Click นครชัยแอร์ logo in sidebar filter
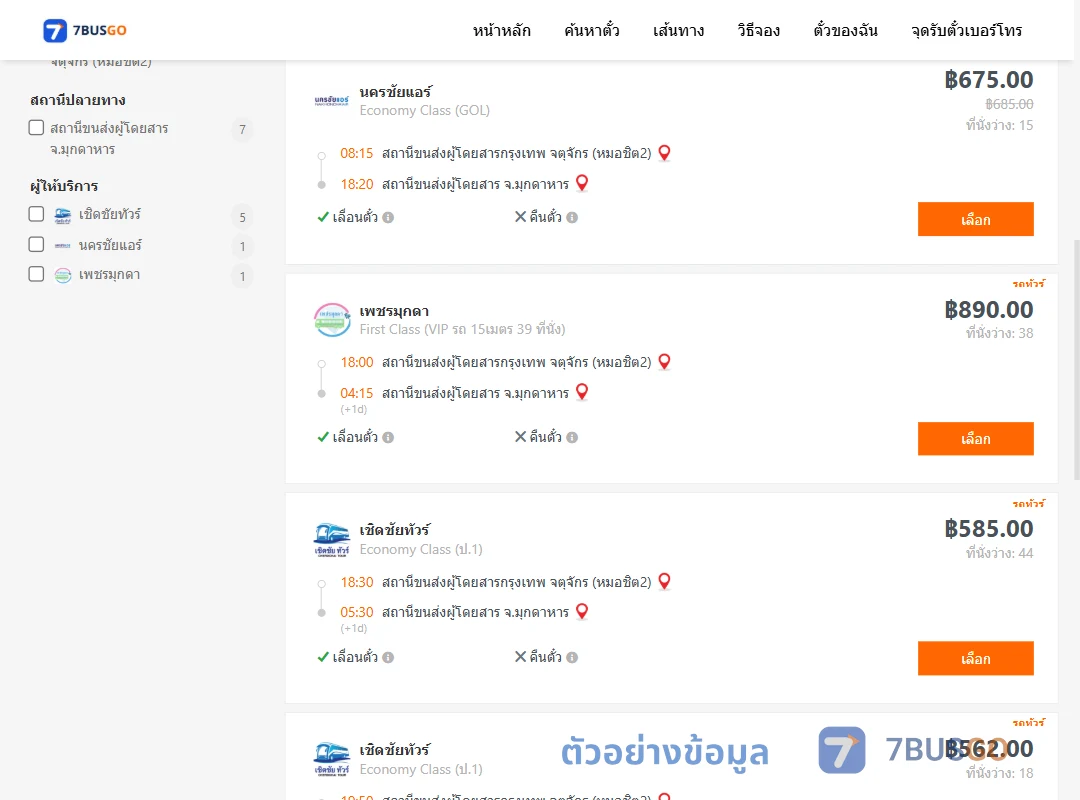 63,245
